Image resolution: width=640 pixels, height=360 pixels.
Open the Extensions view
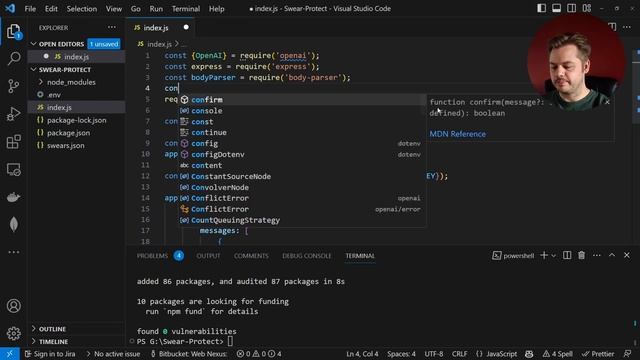click(13, 142)
